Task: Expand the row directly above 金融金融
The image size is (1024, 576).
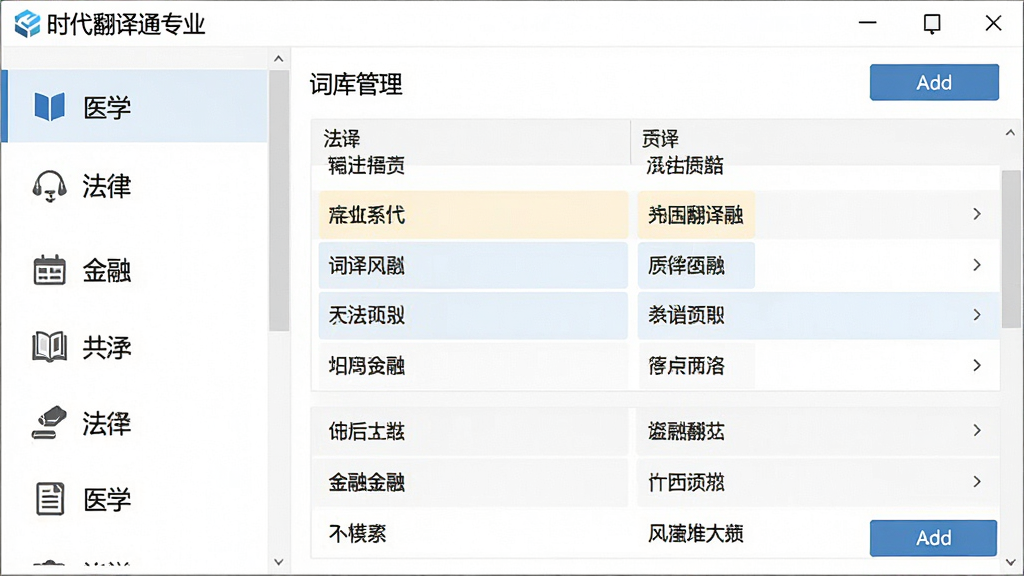Action: pos(977,430)
